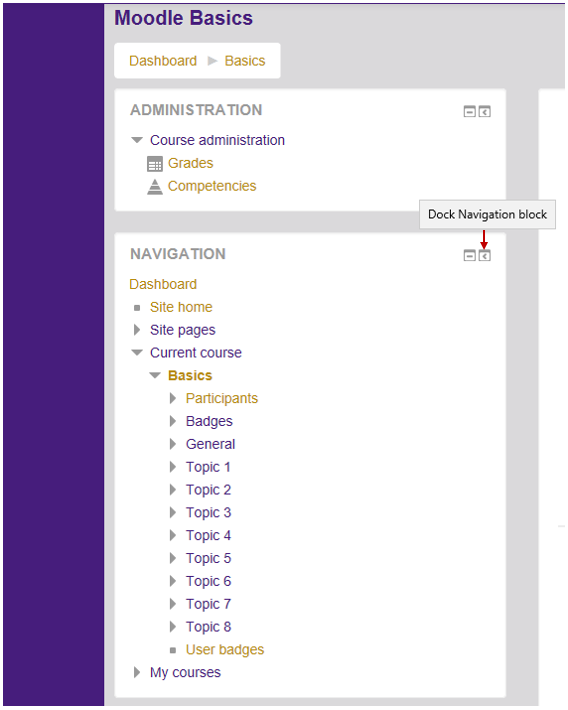The width and height of the screenshot is (568, 710).
Task: Expand Topic 8 arrow
Action: point(173,627)
